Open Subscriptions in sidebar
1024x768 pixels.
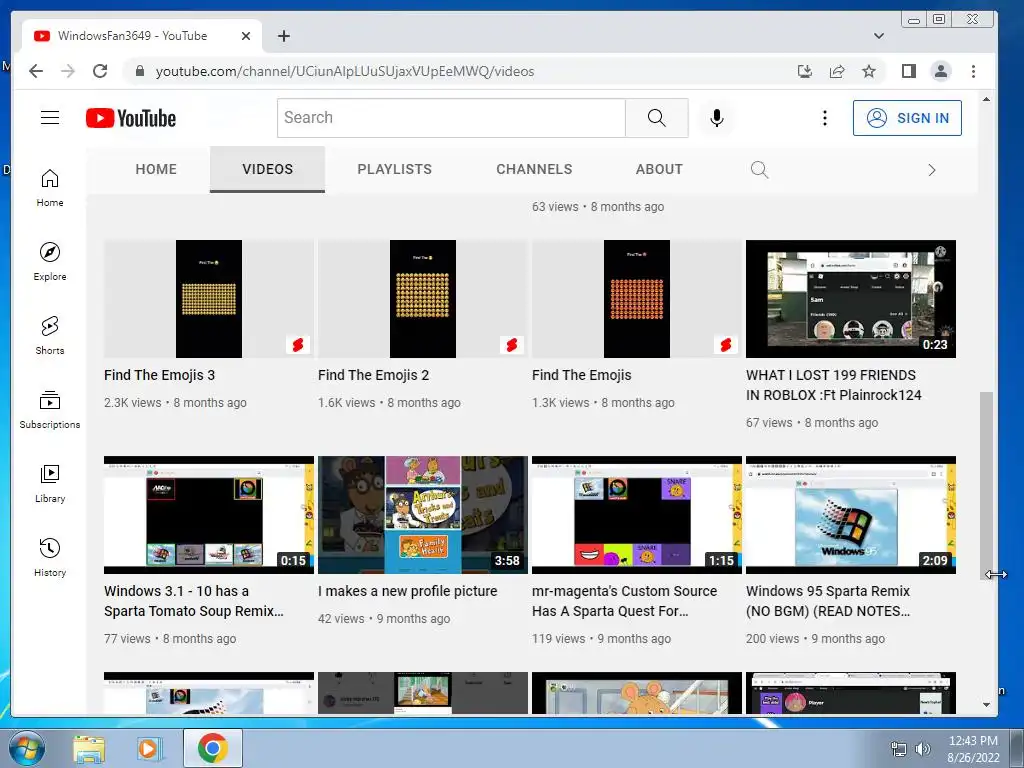(50, 409)
